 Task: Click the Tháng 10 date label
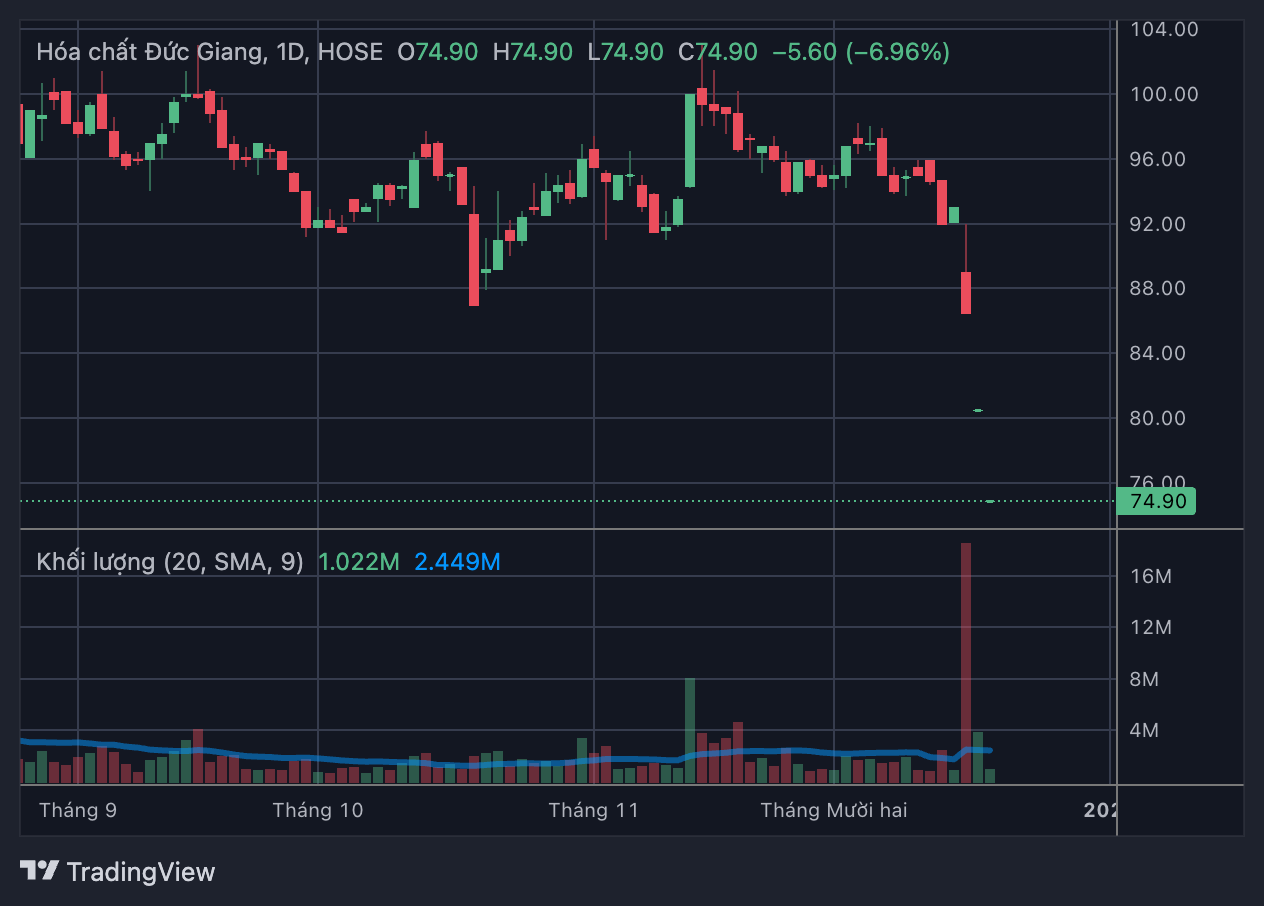pos(318,810)
